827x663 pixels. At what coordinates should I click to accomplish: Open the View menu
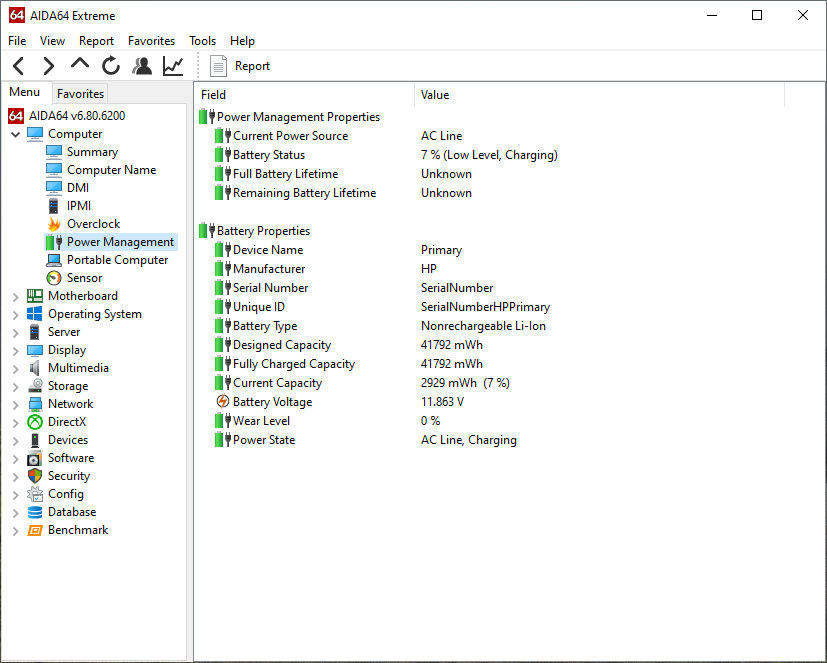tap(52, 41)
